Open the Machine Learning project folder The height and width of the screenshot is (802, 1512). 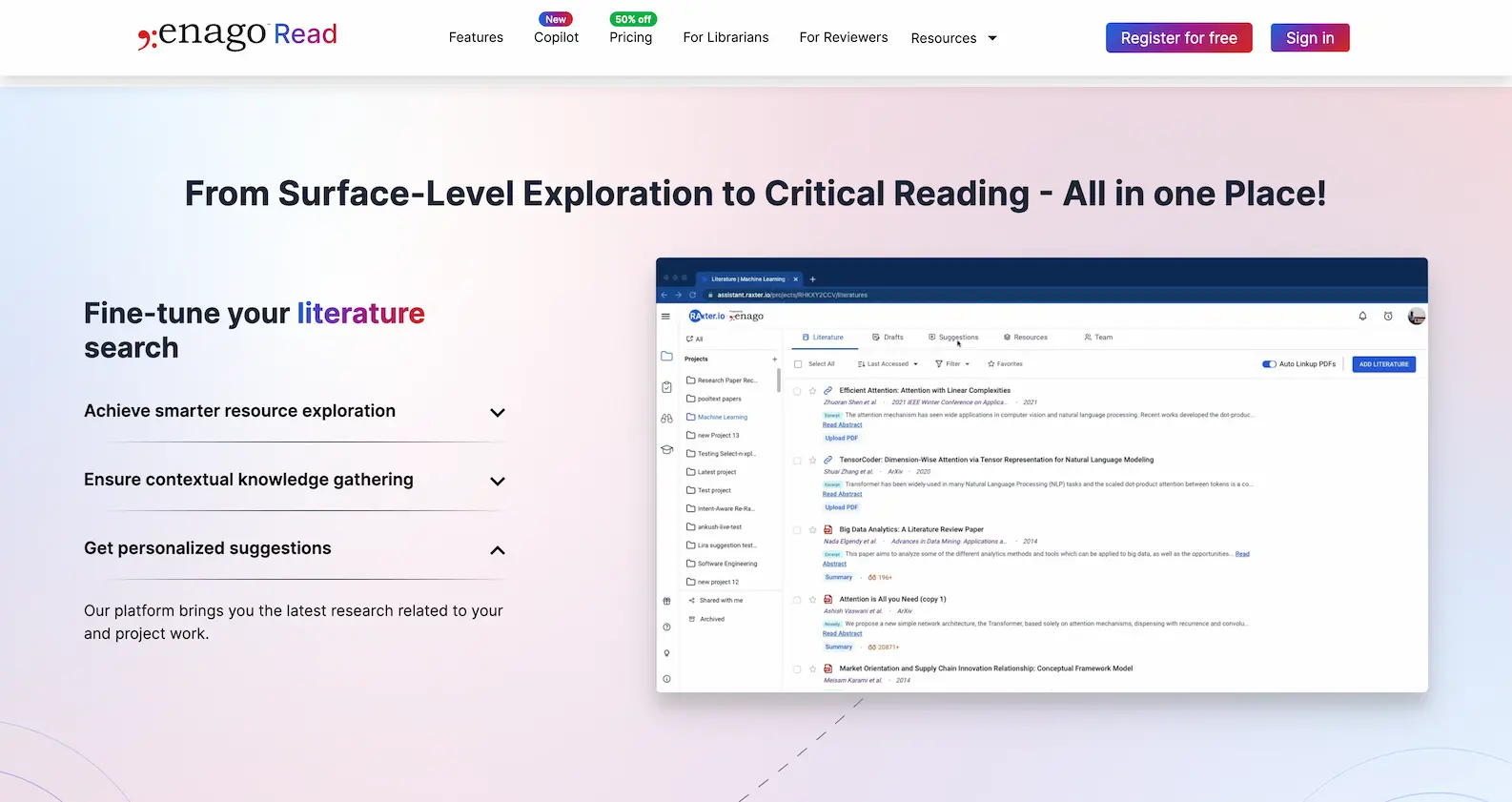click(717, 417)
